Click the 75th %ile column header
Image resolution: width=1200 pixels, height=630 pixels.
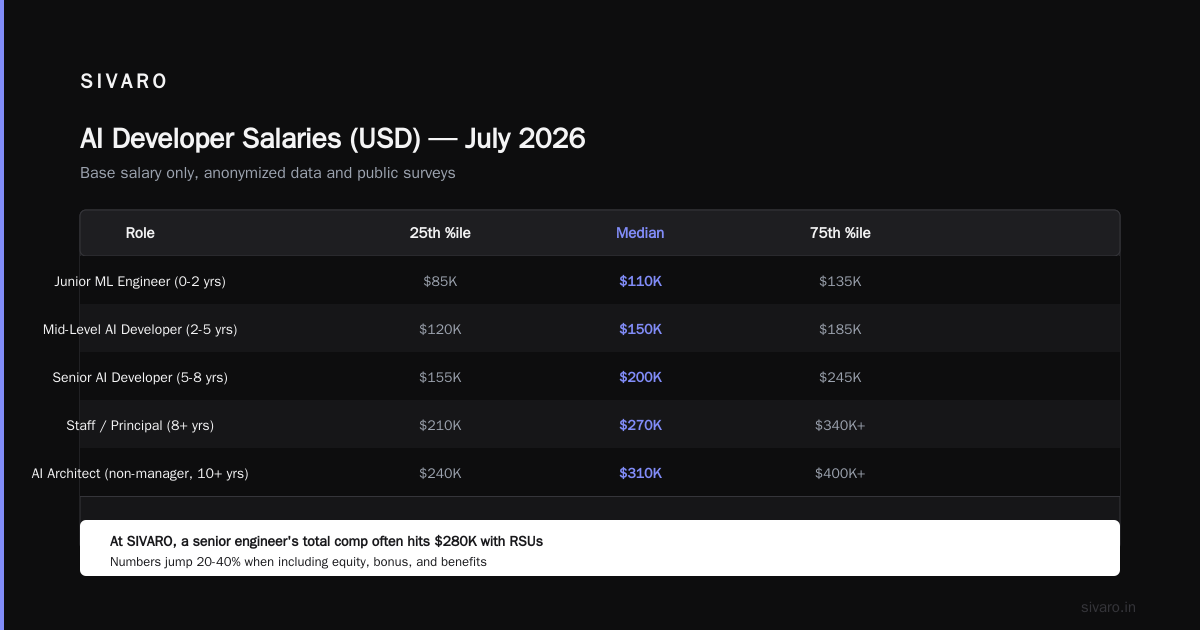[840, 233]
